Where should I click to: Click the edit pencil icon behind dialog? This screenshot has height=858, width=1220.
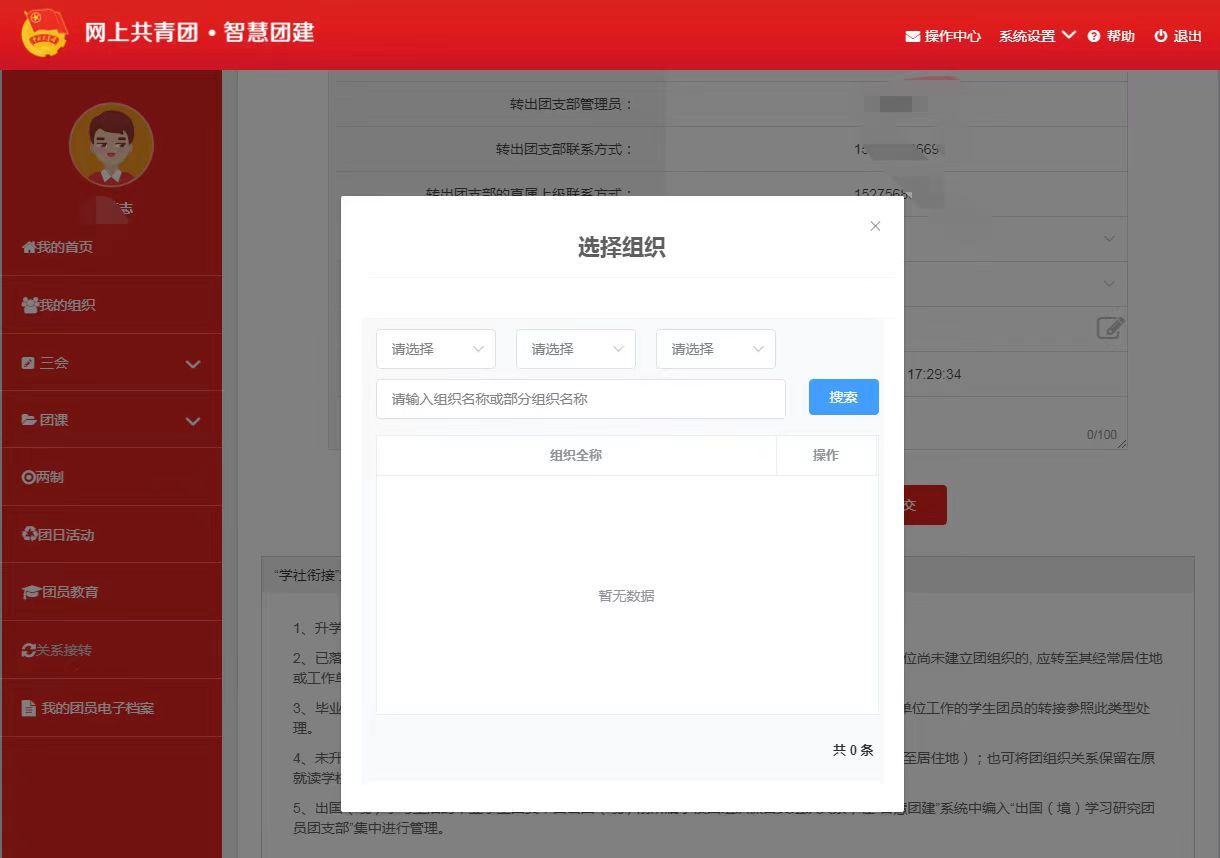[1110, 328]
